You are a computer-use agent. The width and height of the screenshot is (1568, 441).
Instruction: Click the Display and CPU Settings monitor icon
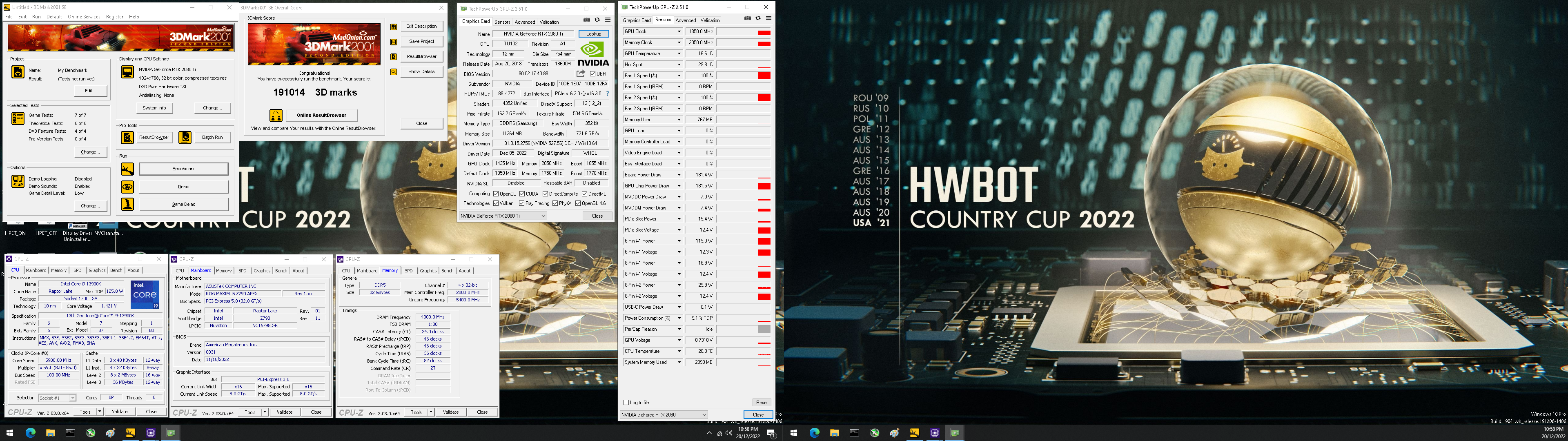click(127, 72)
